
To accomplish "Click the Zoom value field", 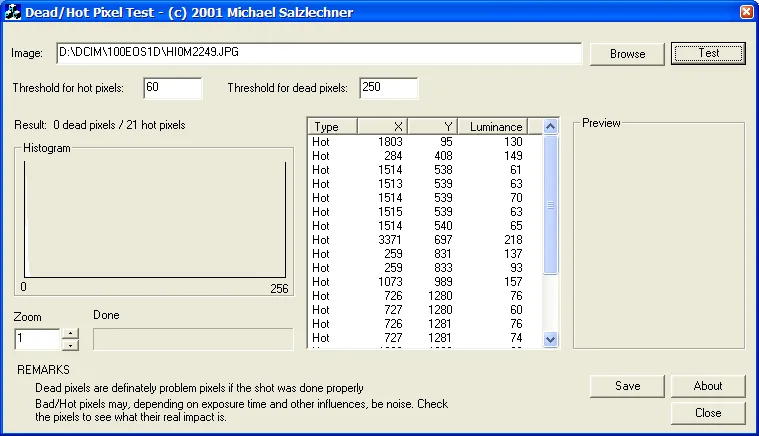I will pyautogui.click(x=38, y=339).
